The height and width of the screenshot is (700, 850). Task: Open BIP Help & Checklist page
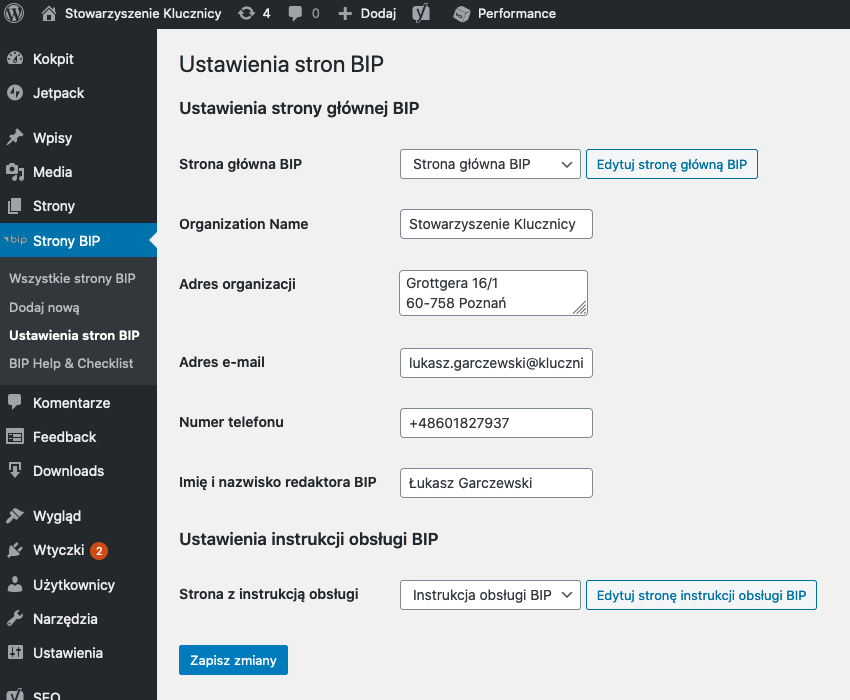[71, 363]
